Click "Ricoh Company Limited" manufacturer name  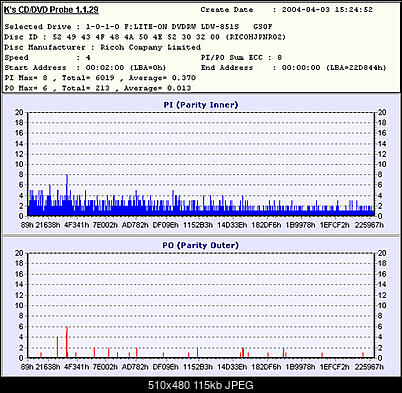151,47
